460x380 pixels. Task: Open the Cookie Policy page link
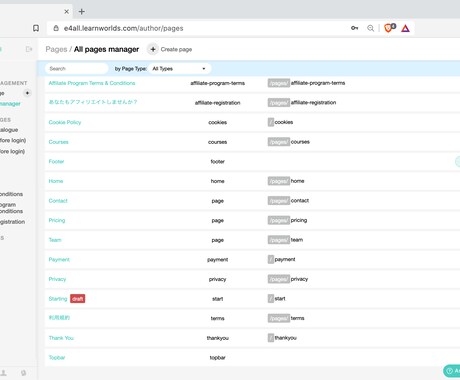65,122
